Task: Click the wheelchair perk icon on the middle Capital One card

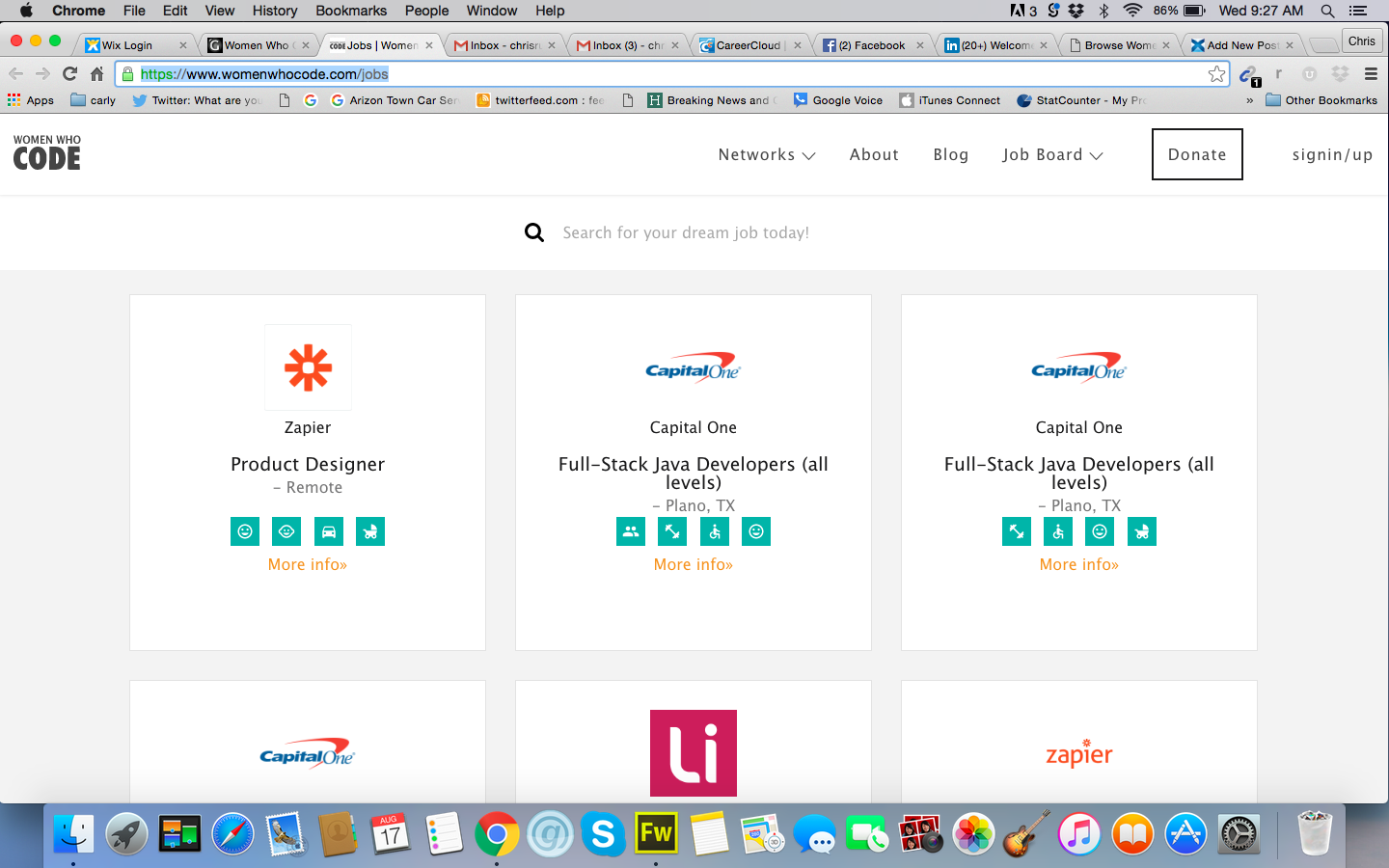Action: coord(715,531)
